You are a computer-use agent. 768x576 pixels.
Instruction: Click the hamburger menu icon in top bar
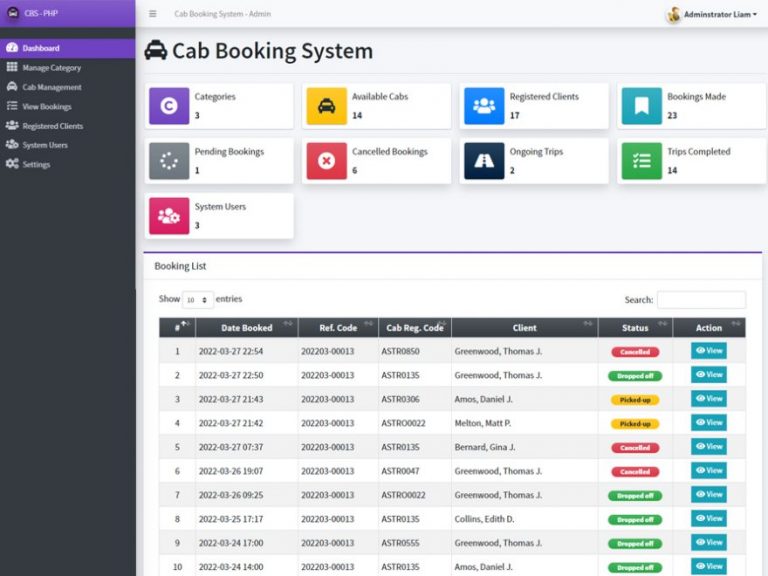152,14
